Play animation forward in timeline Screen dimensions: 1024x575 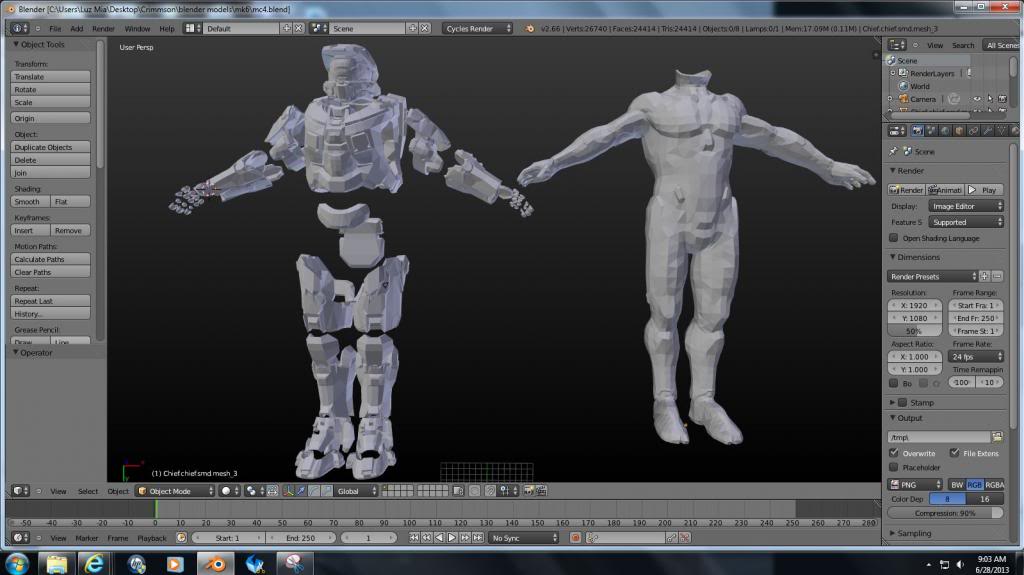(x=452, y=538)
